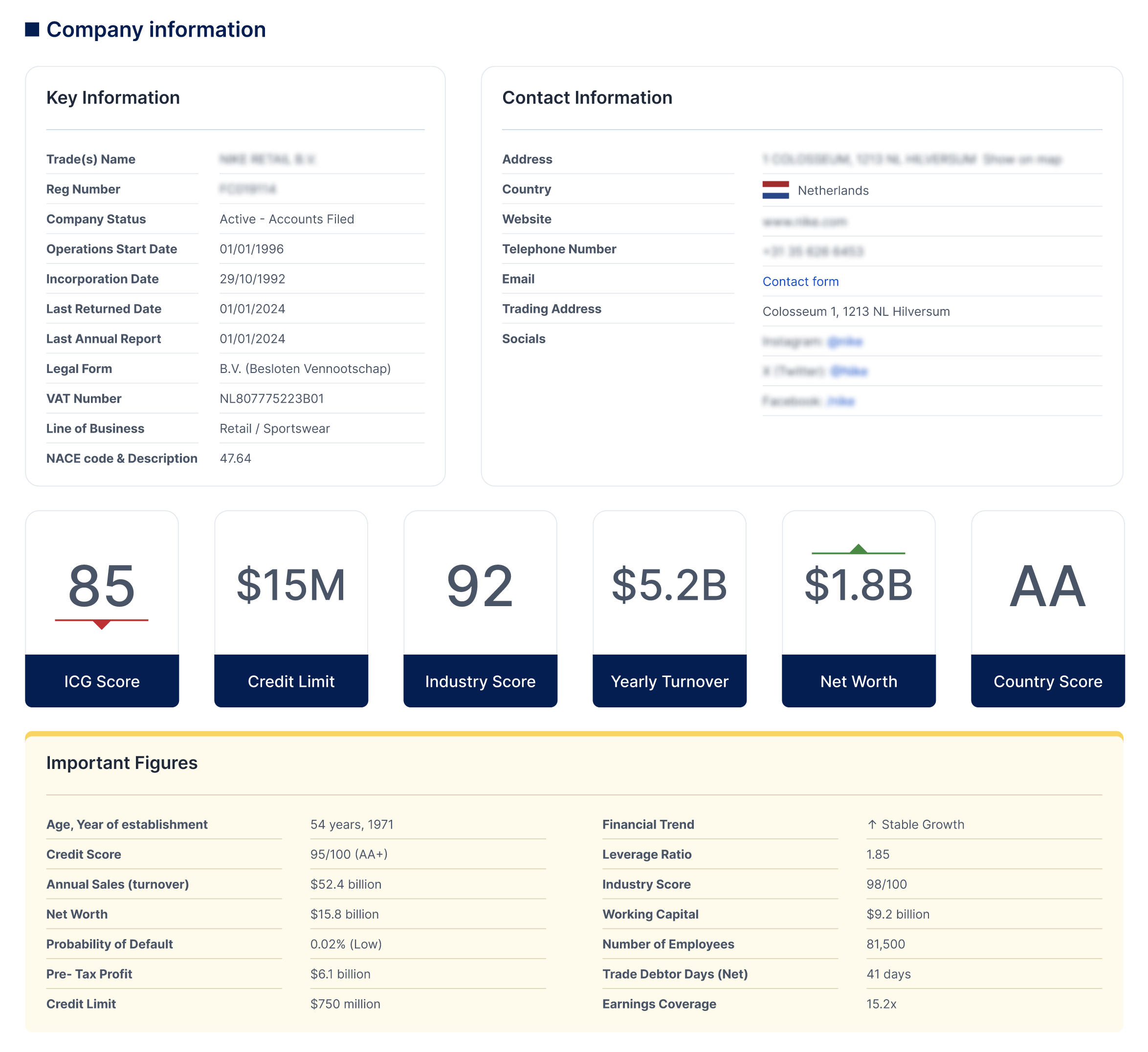Click Show on map beside address

tap(1022, 159)
